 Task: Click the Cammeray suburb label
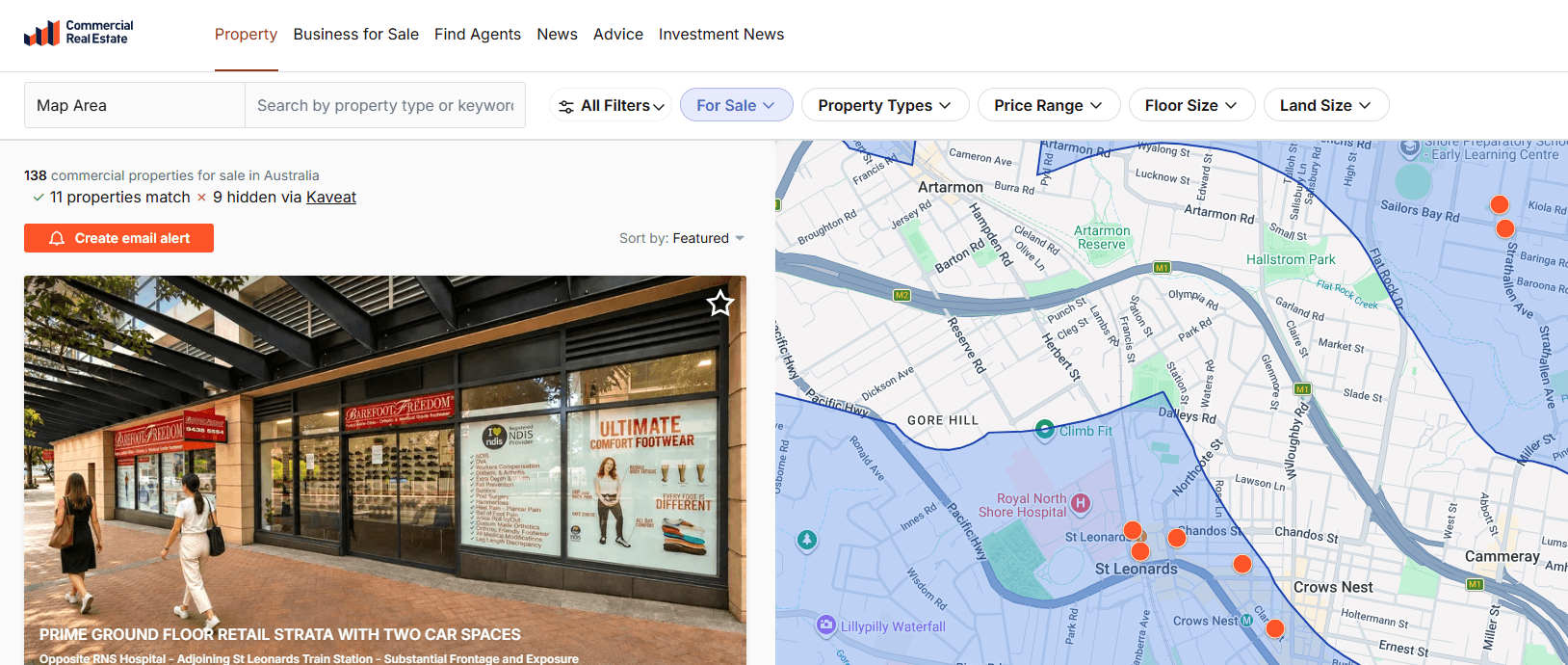[1502, 556]
